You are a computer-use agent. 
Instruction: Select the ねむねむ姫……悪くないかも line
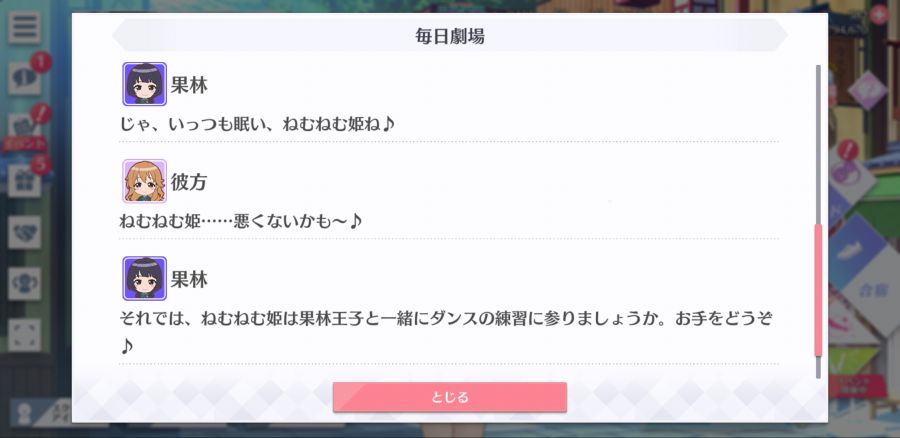tap(241, 220)
